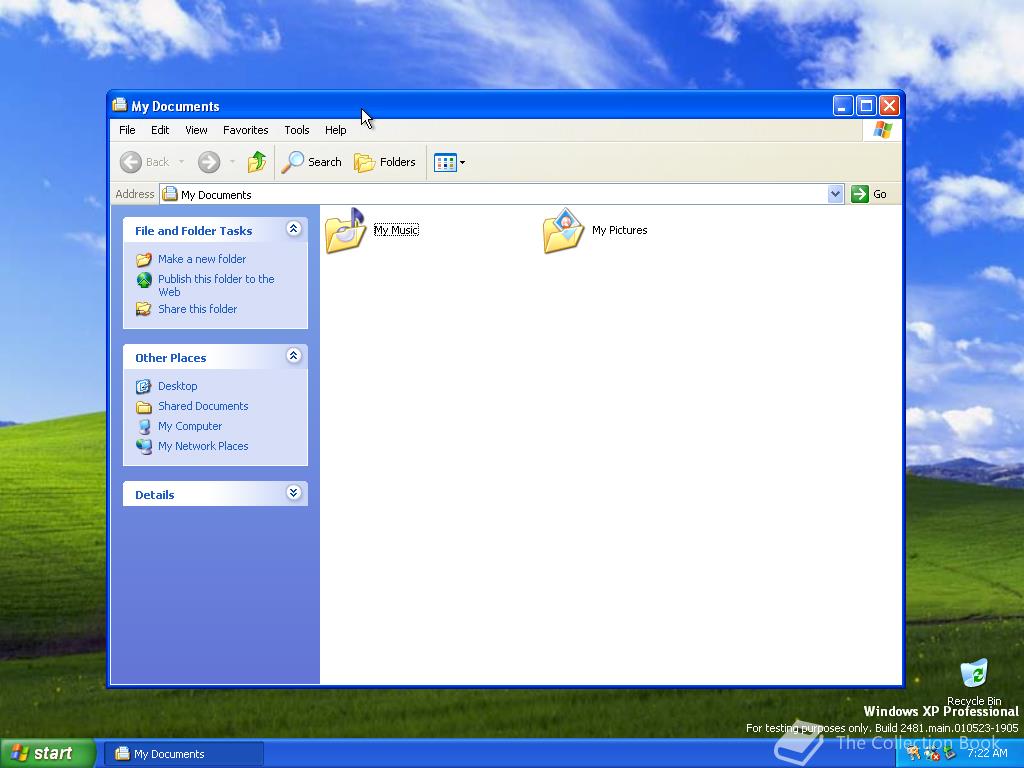
Task: Click the Back arrow toolbar icon
Action: coord(131,162)
